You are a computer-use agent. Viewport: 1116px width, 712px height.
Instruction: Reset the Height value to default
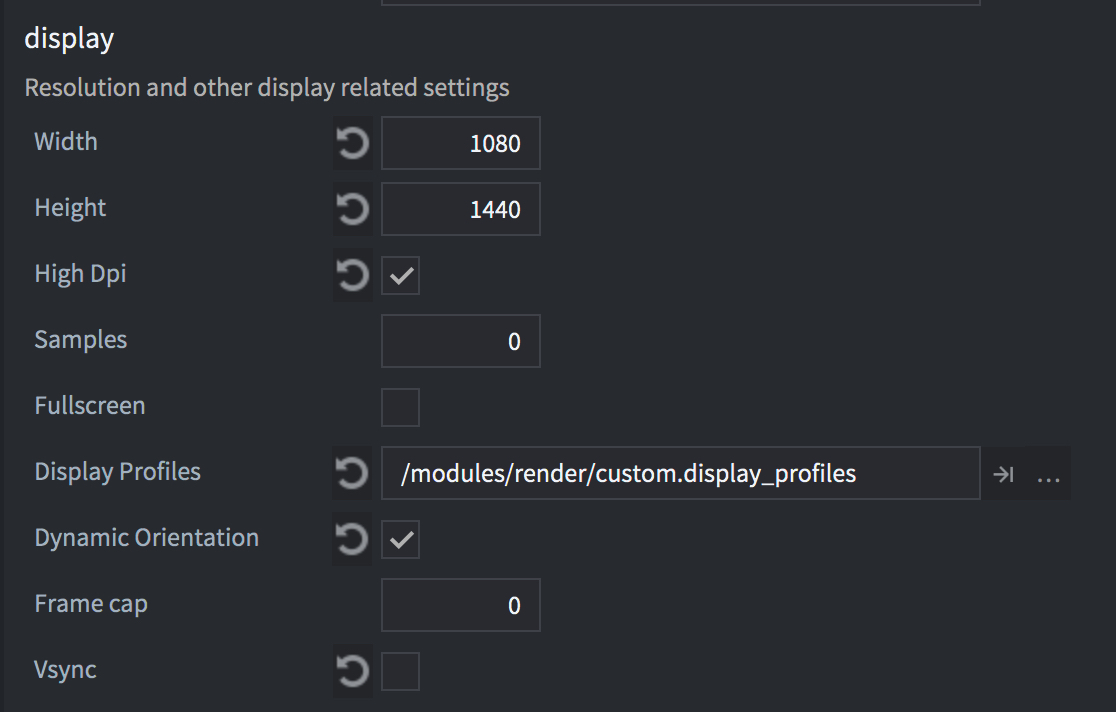[x=352, y=210]
